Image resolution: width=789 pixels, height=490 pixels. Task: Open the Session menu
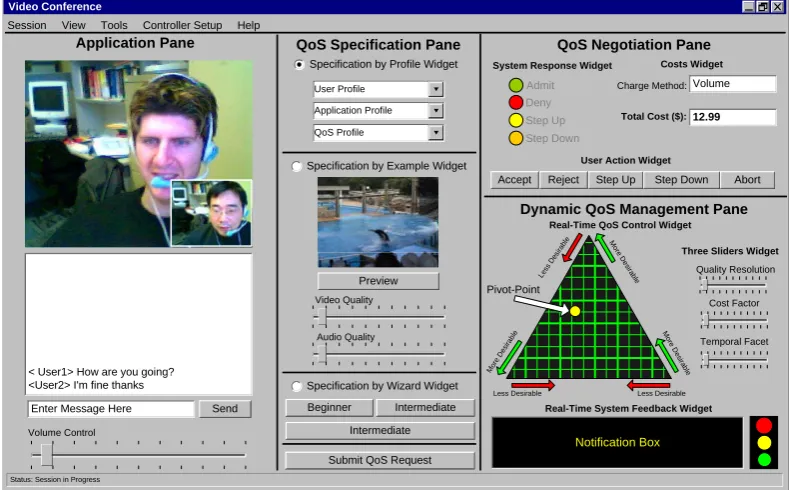coord(27,25)
